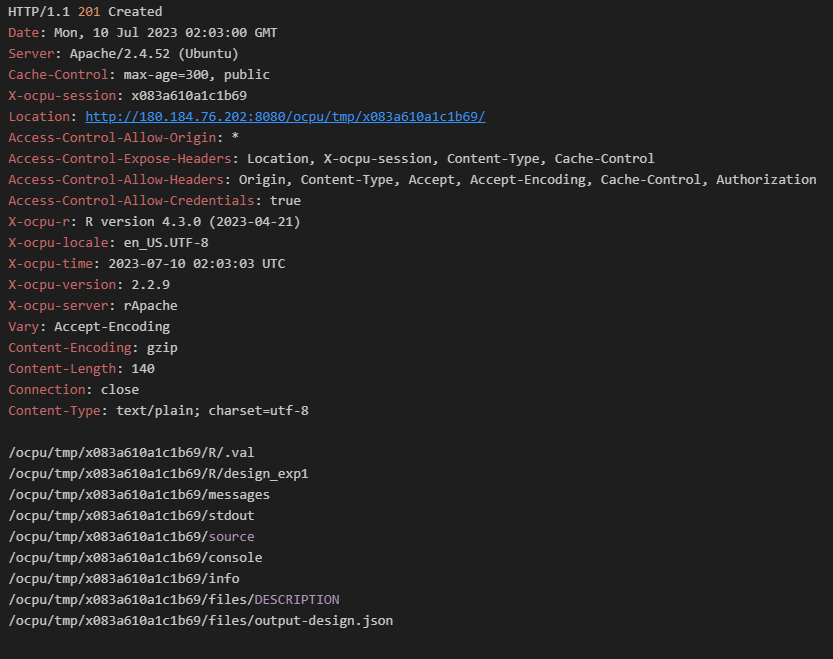Viewport: 833px width, 659px height.
Task: Click the path ending in /stdout
Action: coord(131,516)
